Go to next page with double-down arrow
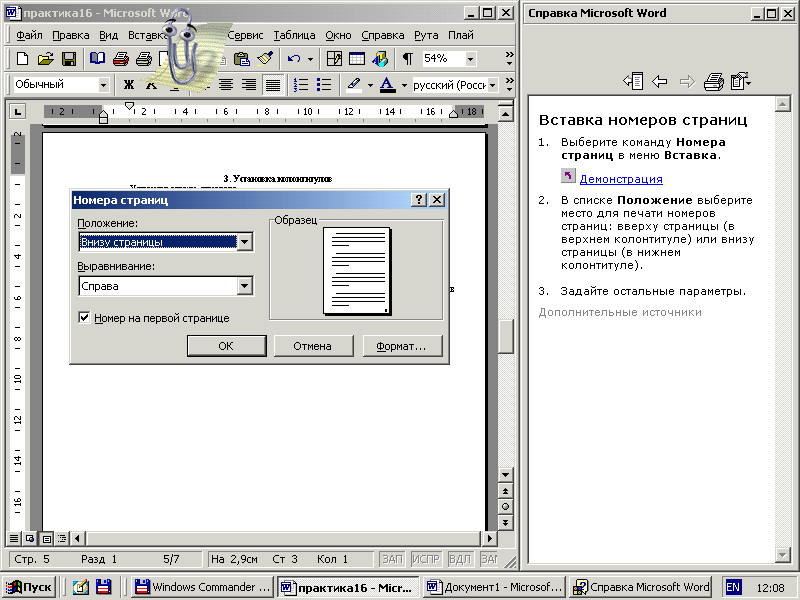 [x=505, y=522]
